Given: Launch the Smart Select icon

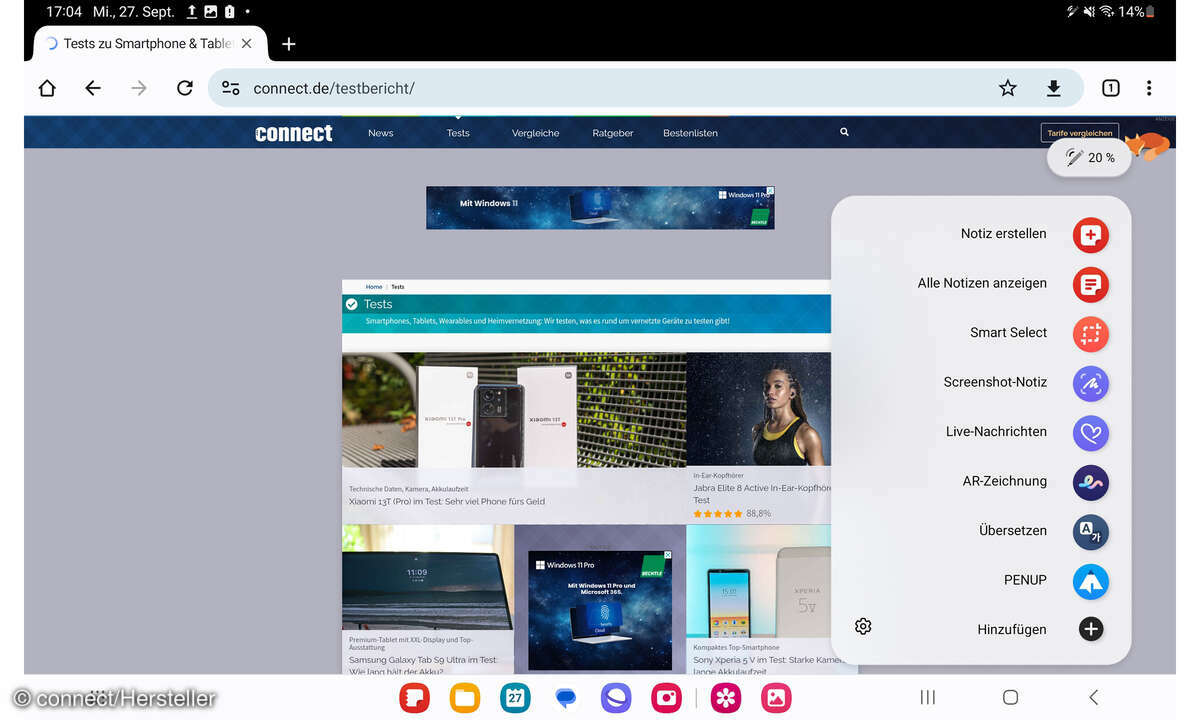Looking at the screenshot, I should pos(1090,334).
